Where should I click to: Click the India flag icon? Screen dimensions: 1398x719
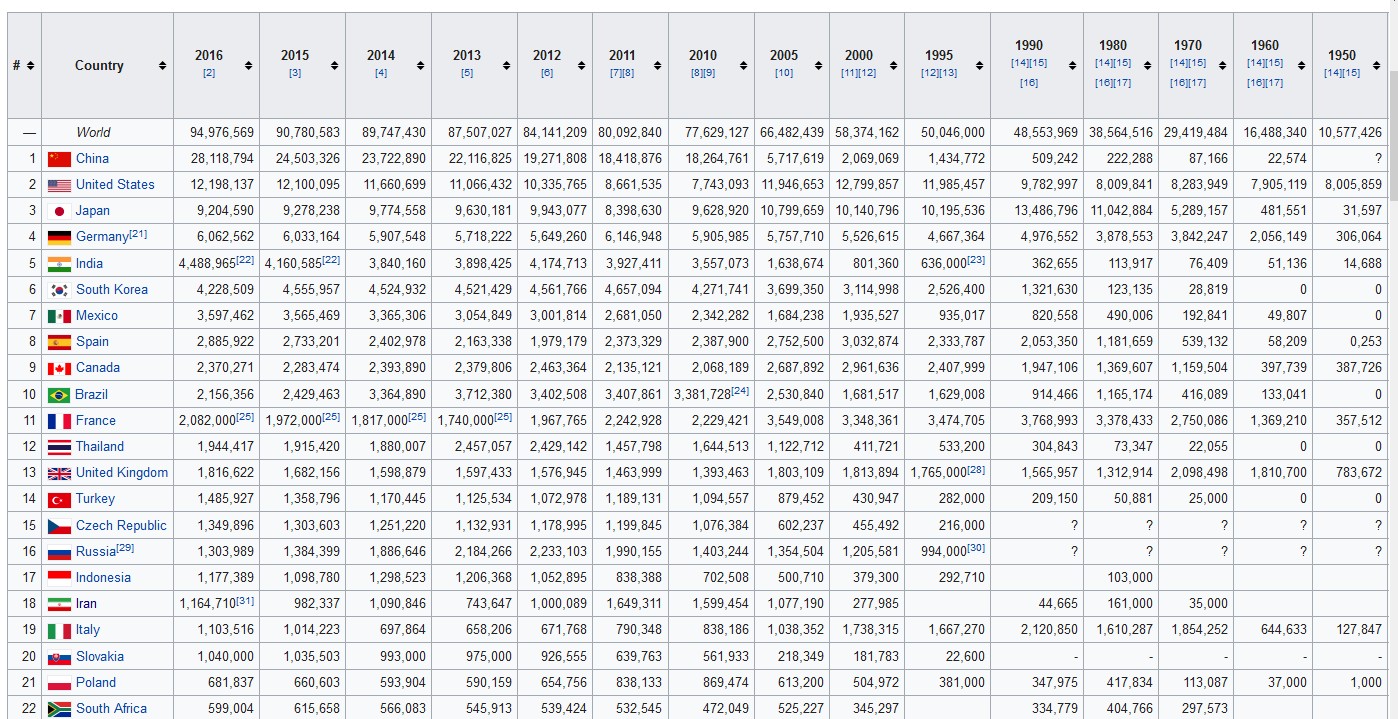pyautogui.click(x=59, y=264)
